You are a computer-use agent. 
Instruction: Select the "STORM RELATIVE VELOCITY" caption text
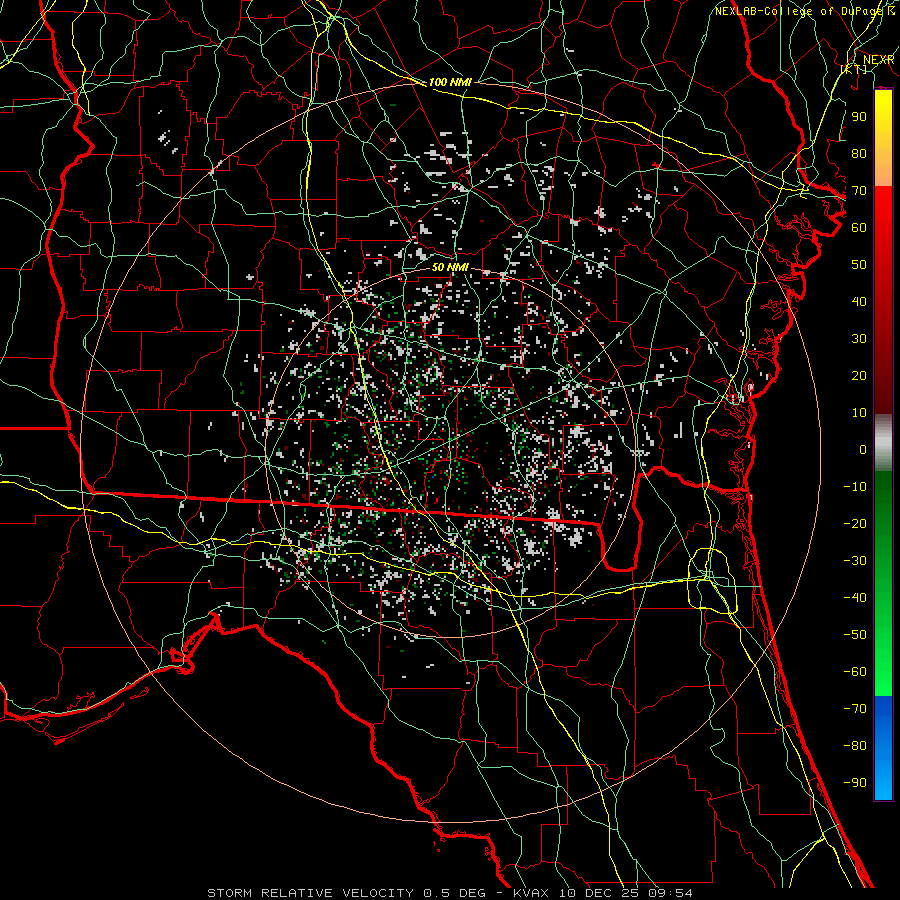point(310,893)
